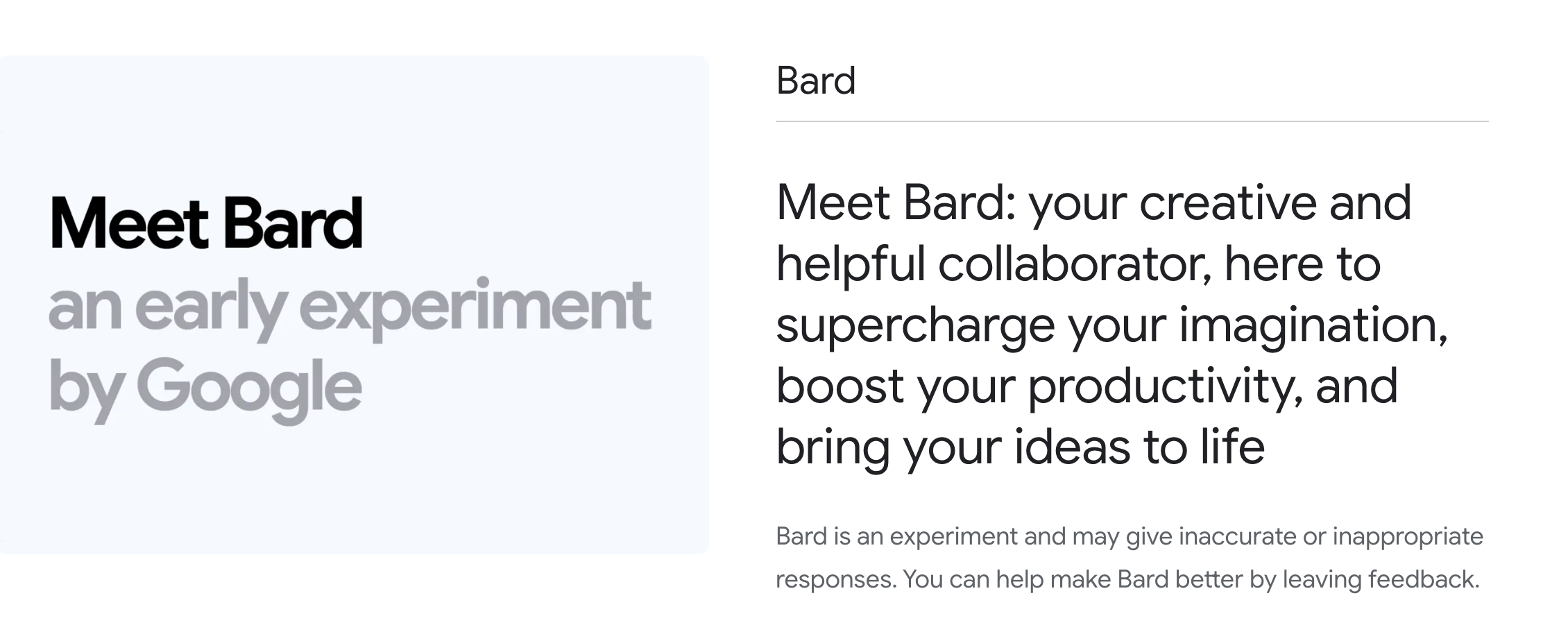
Task: Click the line 'bring your ideas to life'
Action: point(1020,447)
